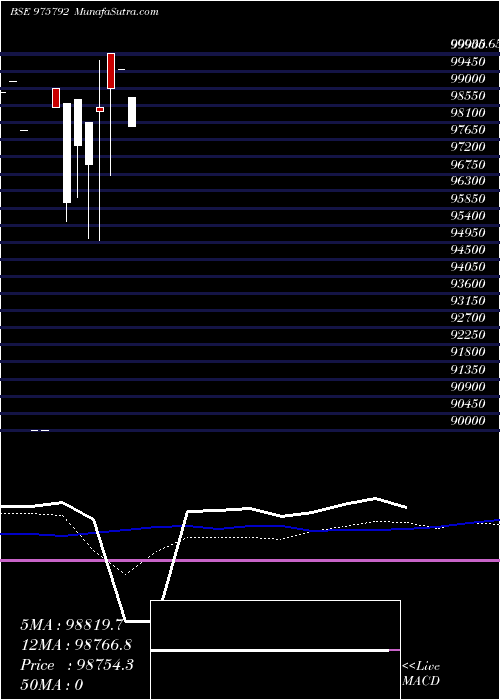Click the 90900 price axis label
Image resolution: width=500 pixels, height=700 pixels.
tap(468, 387)
